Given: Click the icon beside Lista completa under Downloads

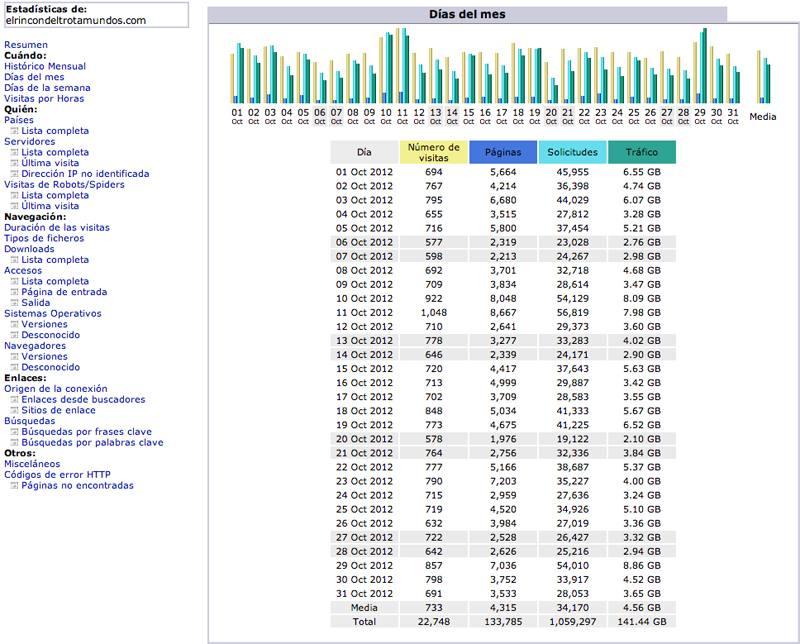Looking at the screenshot, I should pos(15,260).
